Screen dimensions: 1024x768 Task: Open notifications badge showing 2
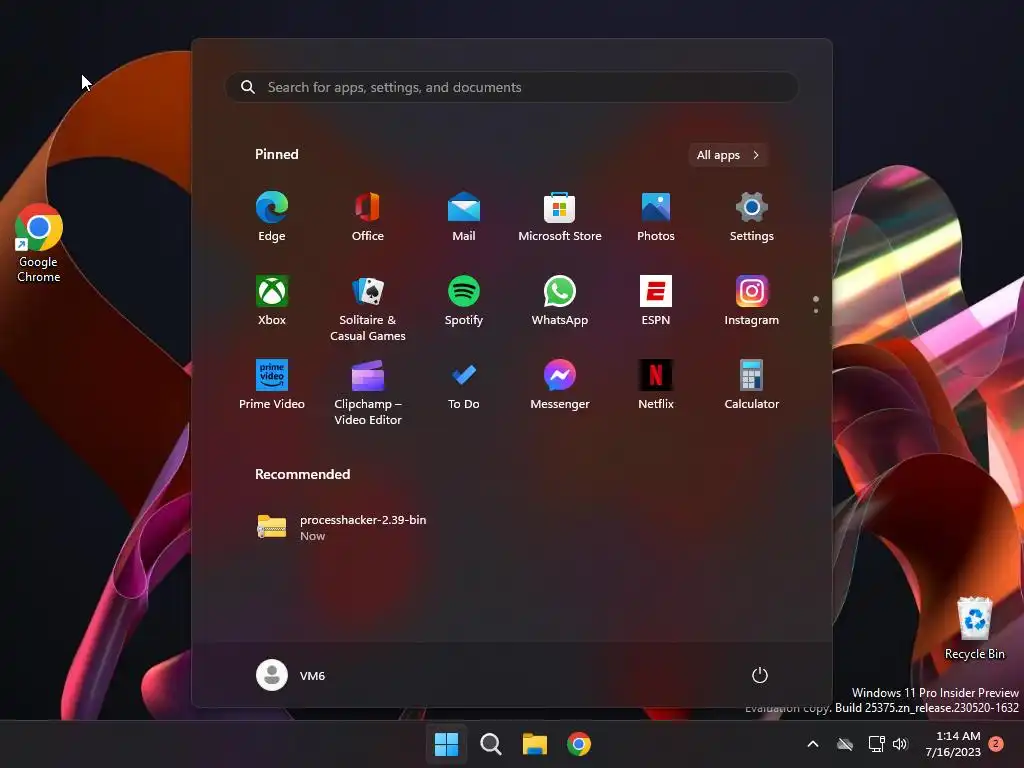996,744
